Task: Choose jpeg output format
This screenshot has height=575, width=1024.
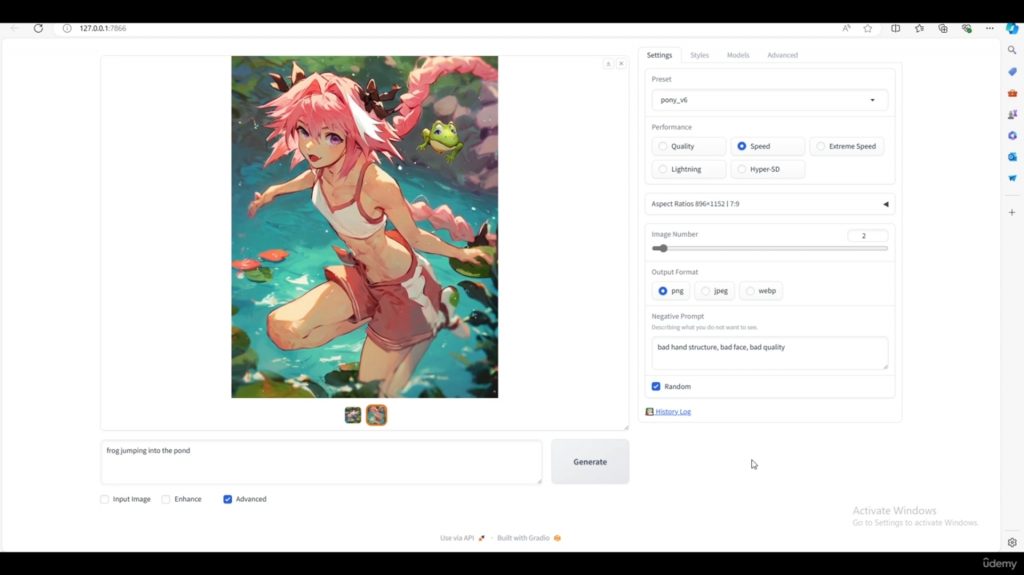Action: pos(714,291)
